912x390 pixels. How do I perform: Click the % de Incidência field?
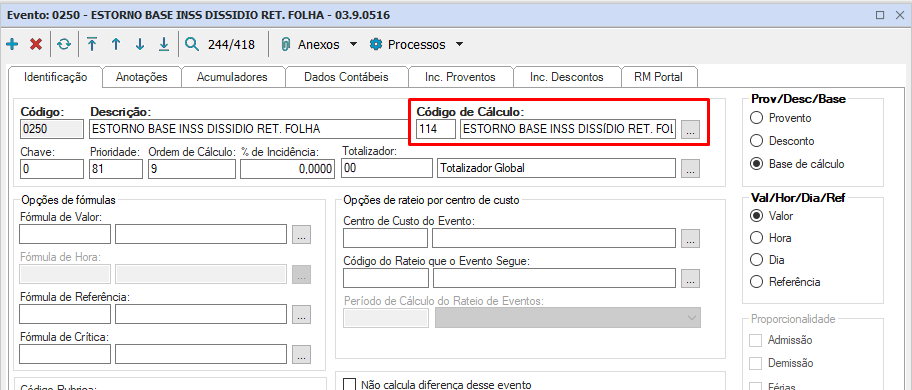(x=288, y=169)
